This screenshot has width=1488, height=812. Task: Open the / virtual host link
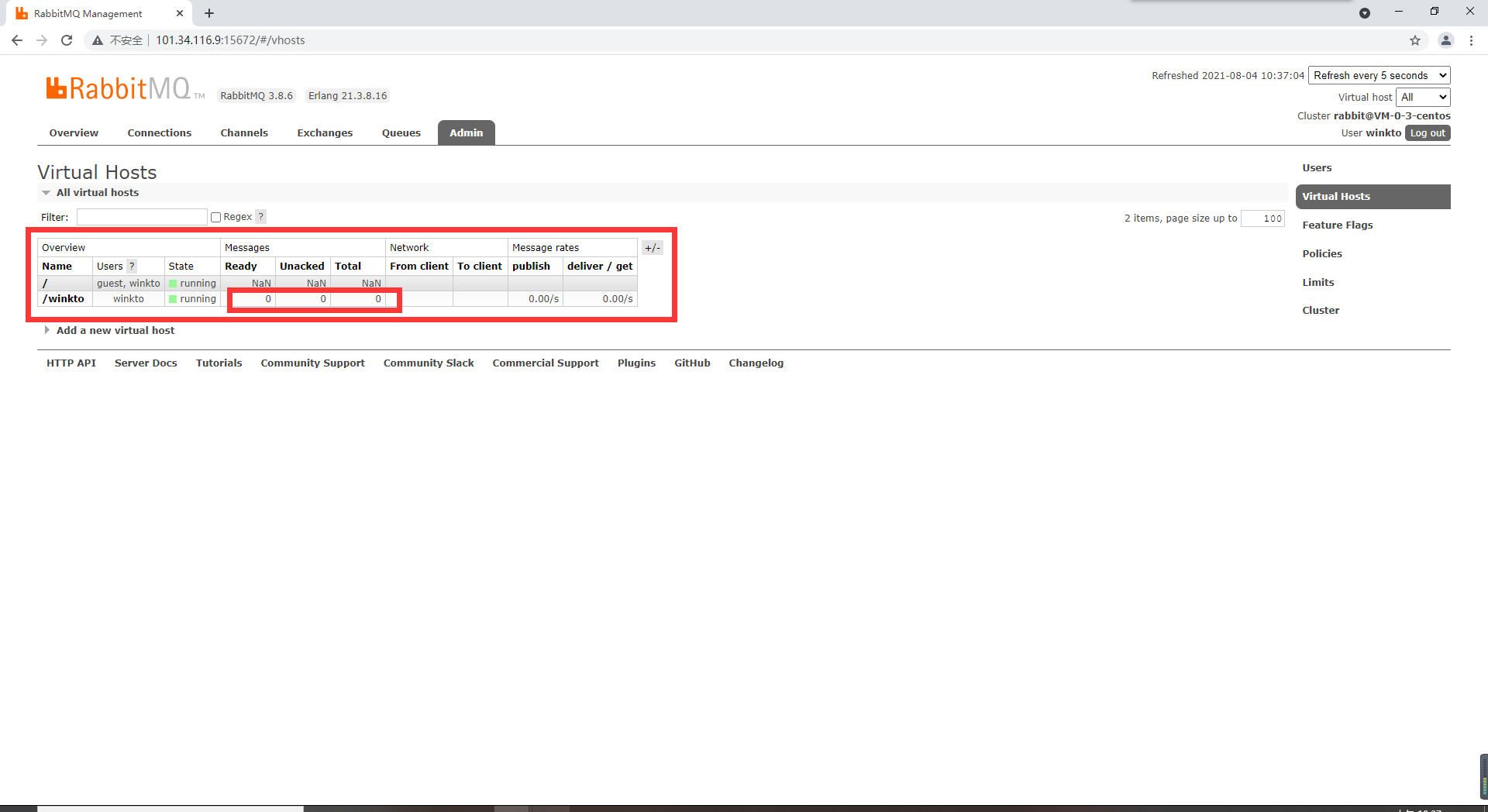[45, 283]
